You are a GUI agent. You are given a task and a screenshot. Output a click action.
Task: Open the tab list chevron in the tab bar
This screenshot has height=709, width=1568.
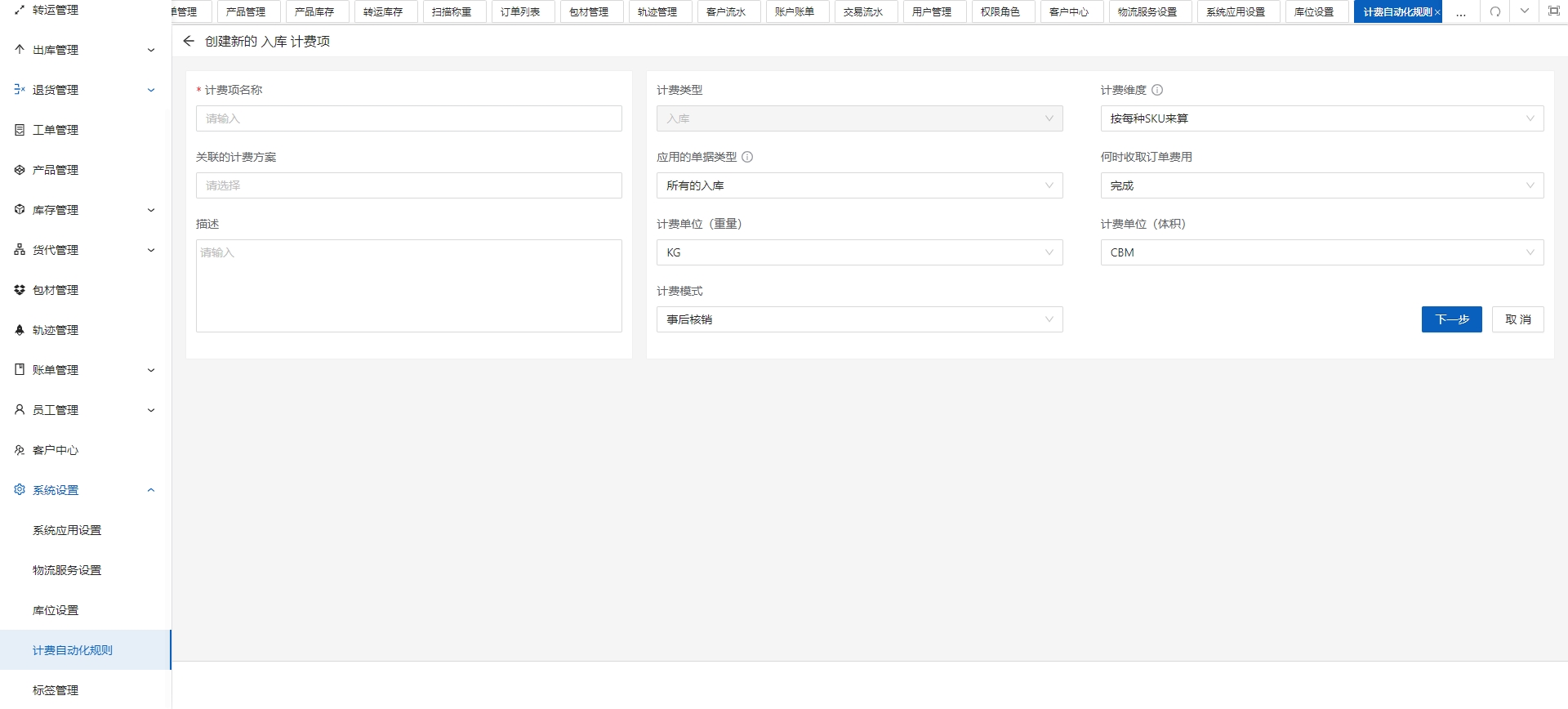[1525, 11]
